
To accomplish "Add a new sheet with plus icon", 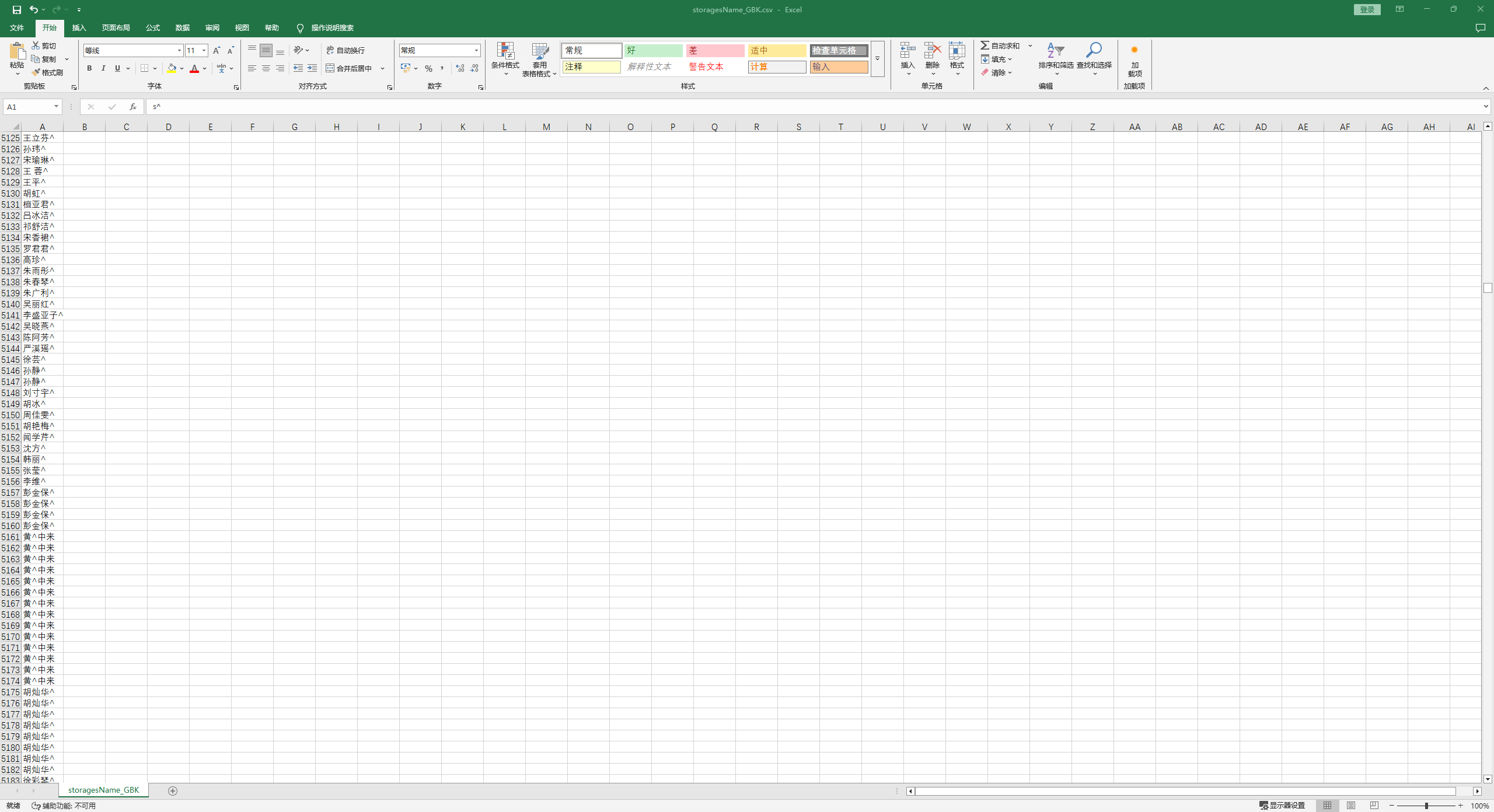I will [172, 790].
